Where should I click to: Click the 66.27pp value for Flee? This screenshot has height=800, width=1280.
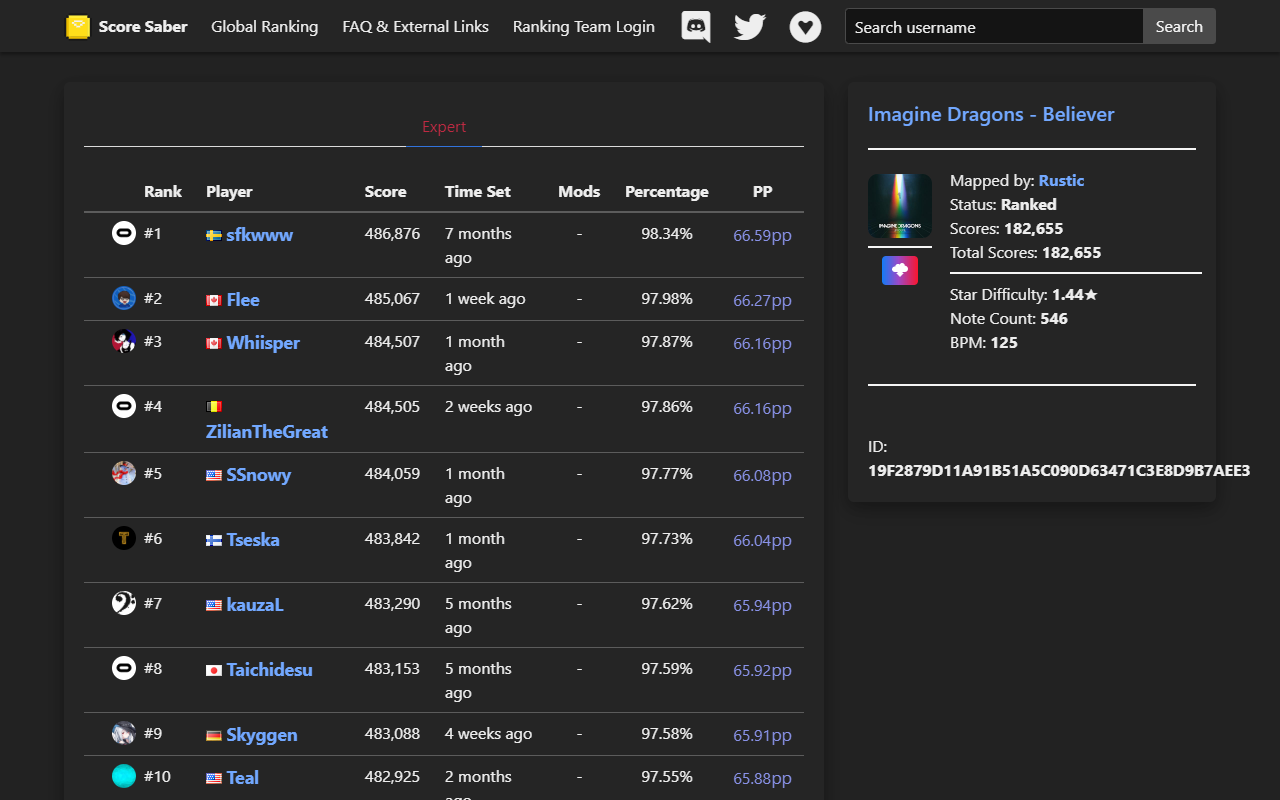[x=762, y=301]
